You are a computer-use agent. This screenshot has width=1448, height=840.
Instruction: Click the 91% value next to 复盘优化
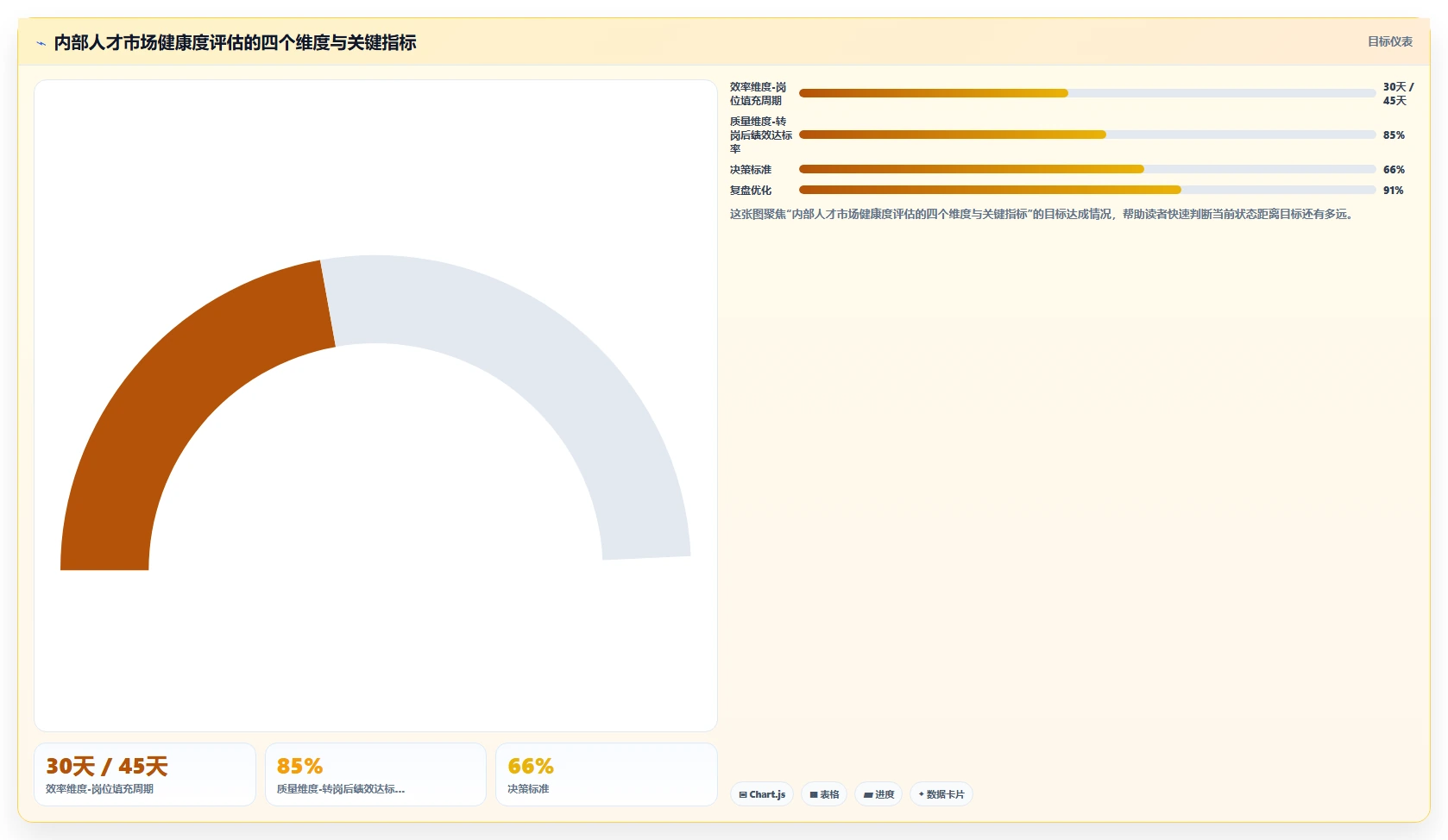(x=1393, y=191)
